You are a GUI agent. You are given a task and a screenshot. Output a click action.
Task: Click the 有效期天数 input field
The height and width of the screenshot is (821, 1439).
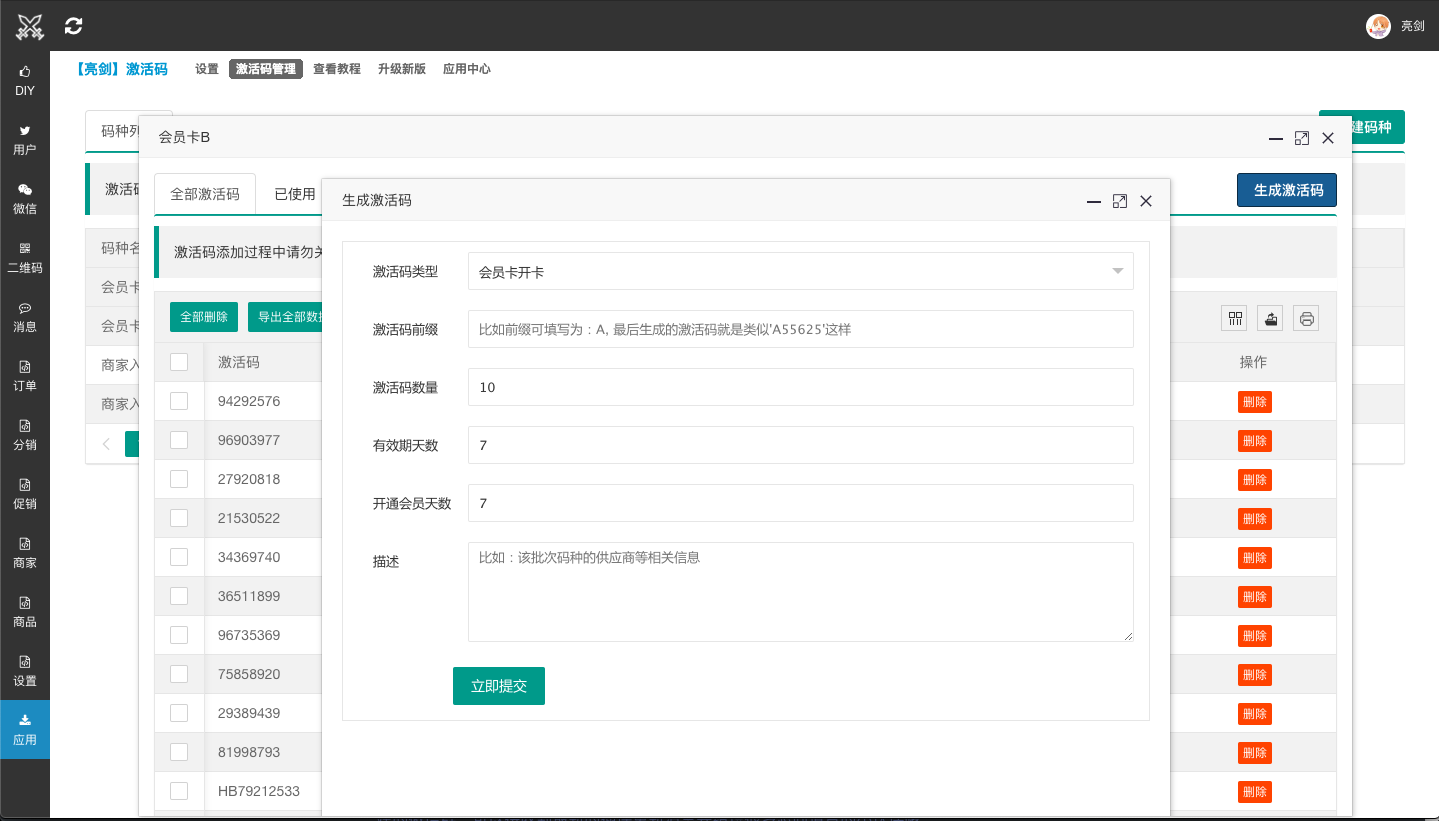pos(800,445)
